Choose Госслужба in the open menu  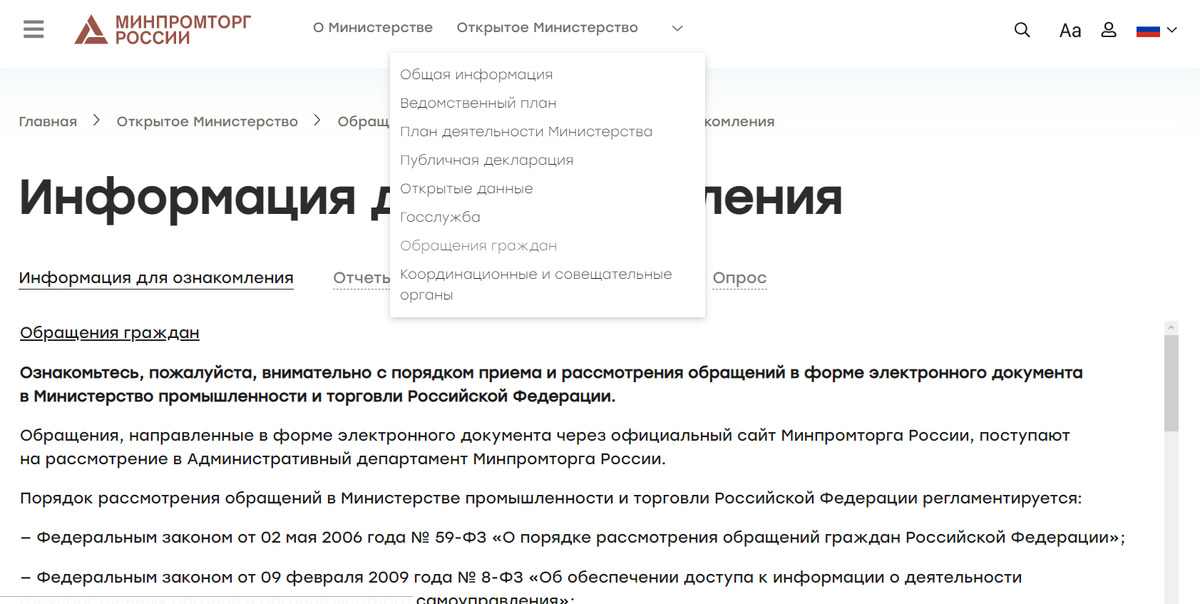click(440, 216)
